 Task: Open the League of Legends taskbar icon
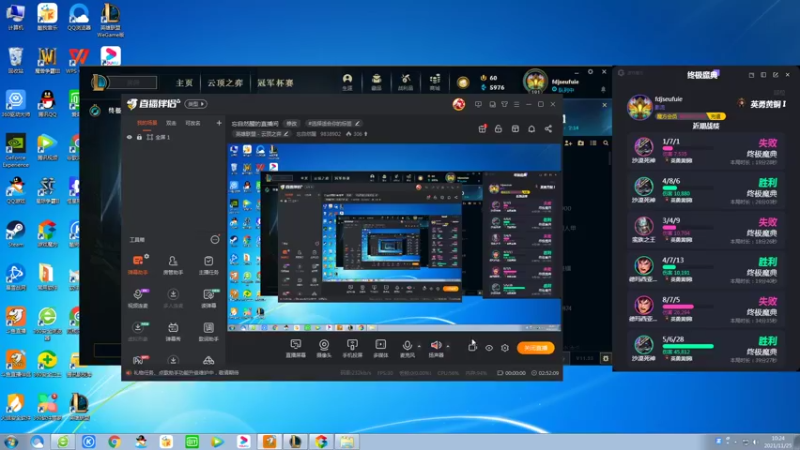(295, 441)
